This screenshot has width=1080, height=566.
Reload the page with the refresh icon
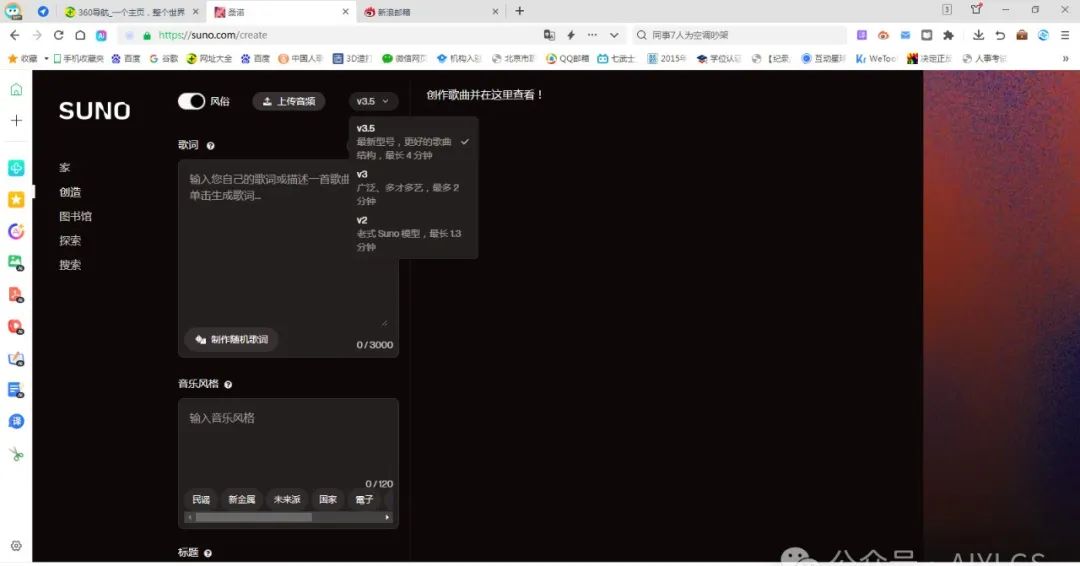tap(59, 35)
